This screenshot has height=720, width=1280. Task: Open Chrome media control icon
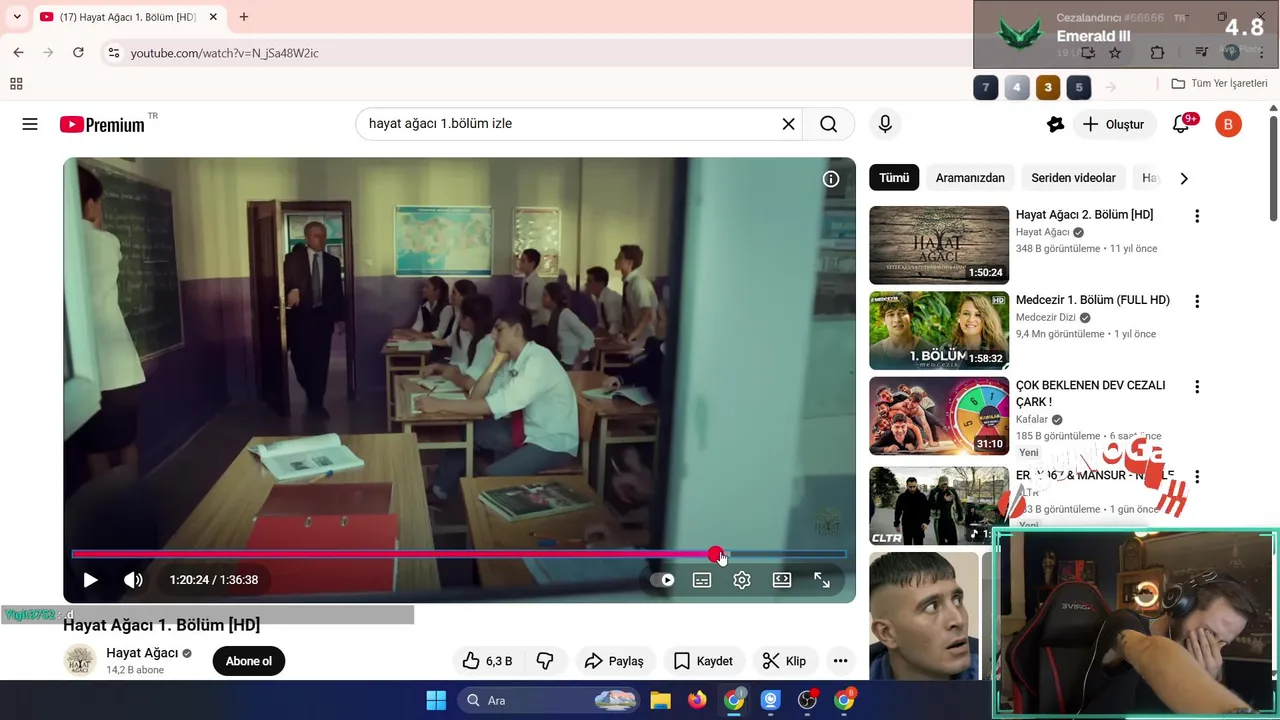1202,53
